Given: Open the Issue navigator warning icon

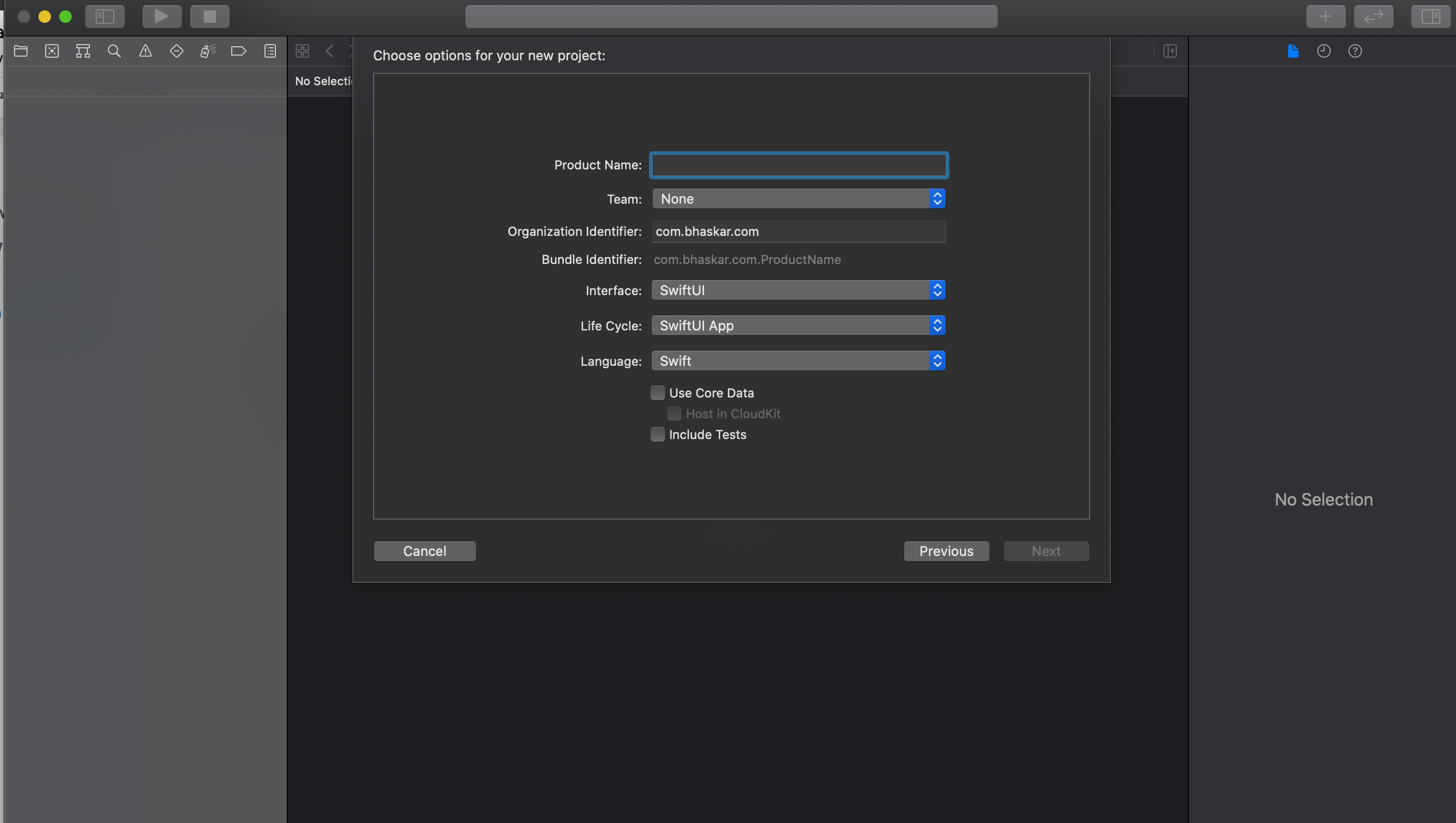Looking at the screenshot, I should coord(145,51).
